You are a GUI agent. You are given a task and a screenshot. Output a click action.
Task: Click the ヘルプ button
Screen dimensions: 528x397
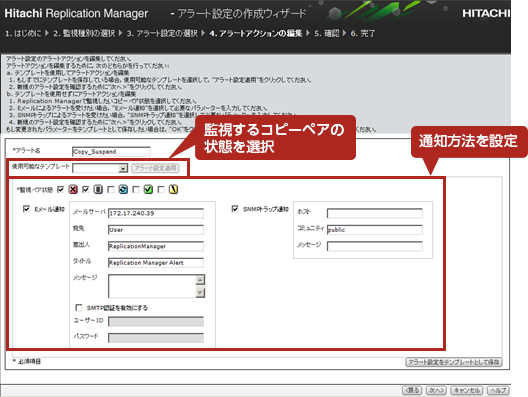[498, 390]
